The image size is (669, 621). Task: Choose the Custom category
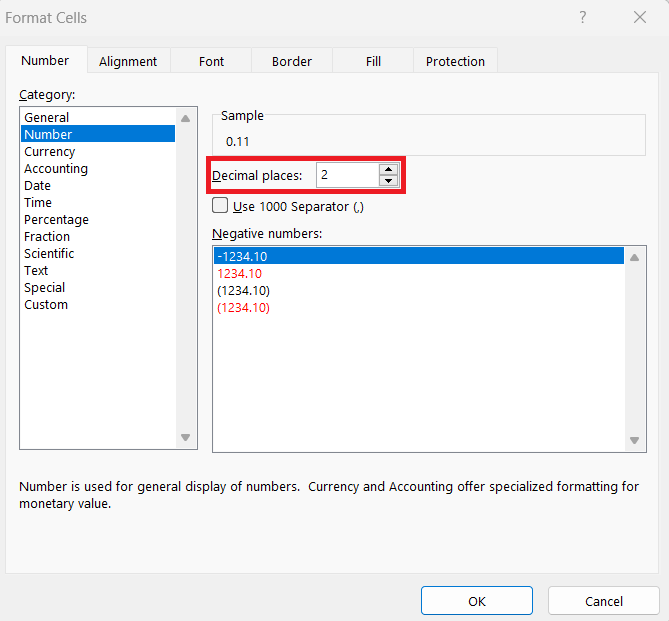tap(98, 305)
